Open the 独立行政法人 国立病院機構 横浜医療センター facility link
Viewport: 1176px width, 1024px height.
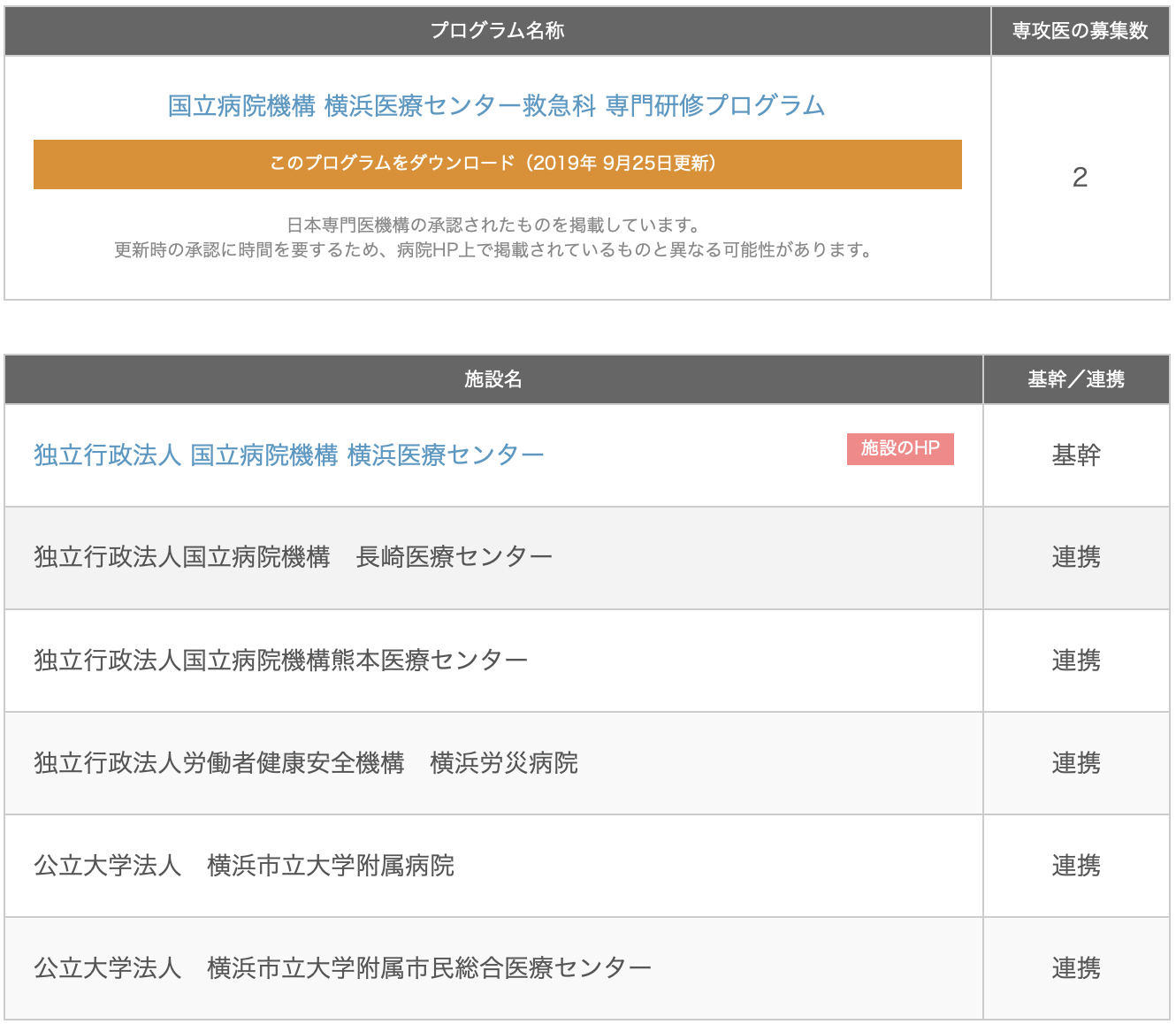point(289,455)
